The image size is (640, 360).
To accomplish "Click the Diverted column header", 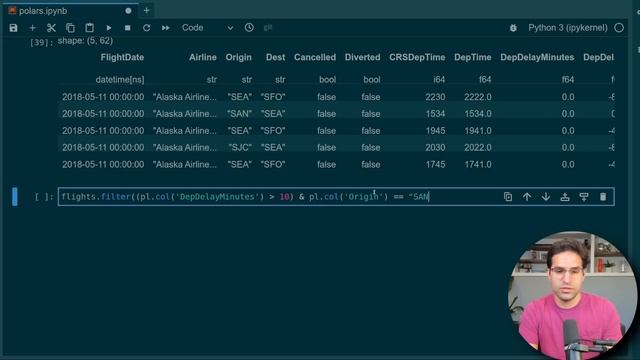I will [362, 58].
